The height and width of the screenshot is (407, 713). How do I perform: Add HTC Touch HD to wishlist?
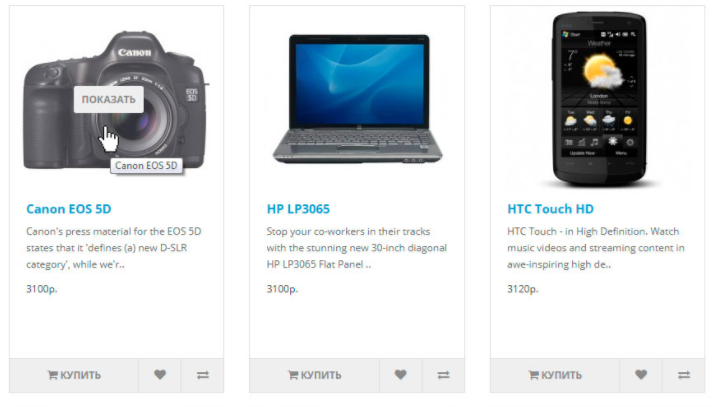[641, 375]
